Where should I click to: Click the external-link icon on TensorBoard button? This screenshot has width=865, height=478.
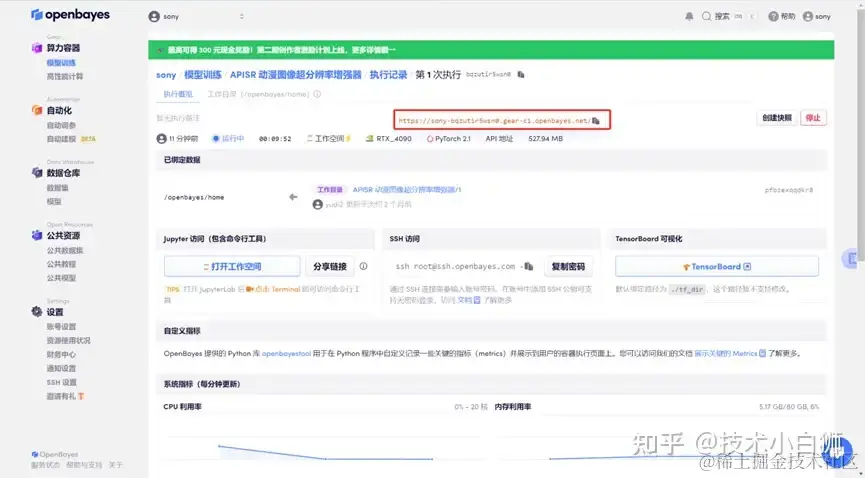[x=747, y=267]
